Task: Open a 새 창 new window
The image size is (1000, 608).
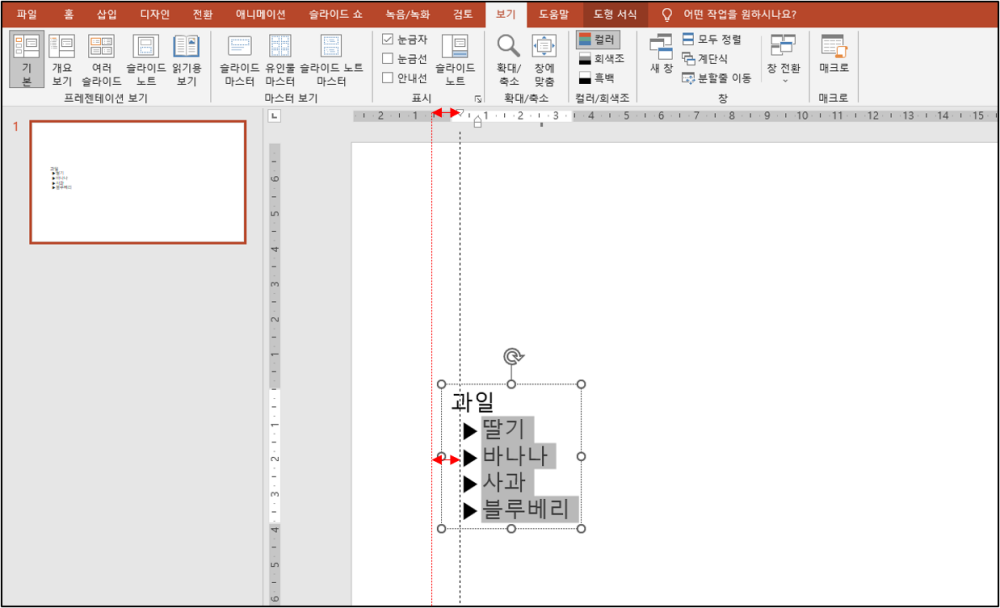Action: tap(661, 54)
